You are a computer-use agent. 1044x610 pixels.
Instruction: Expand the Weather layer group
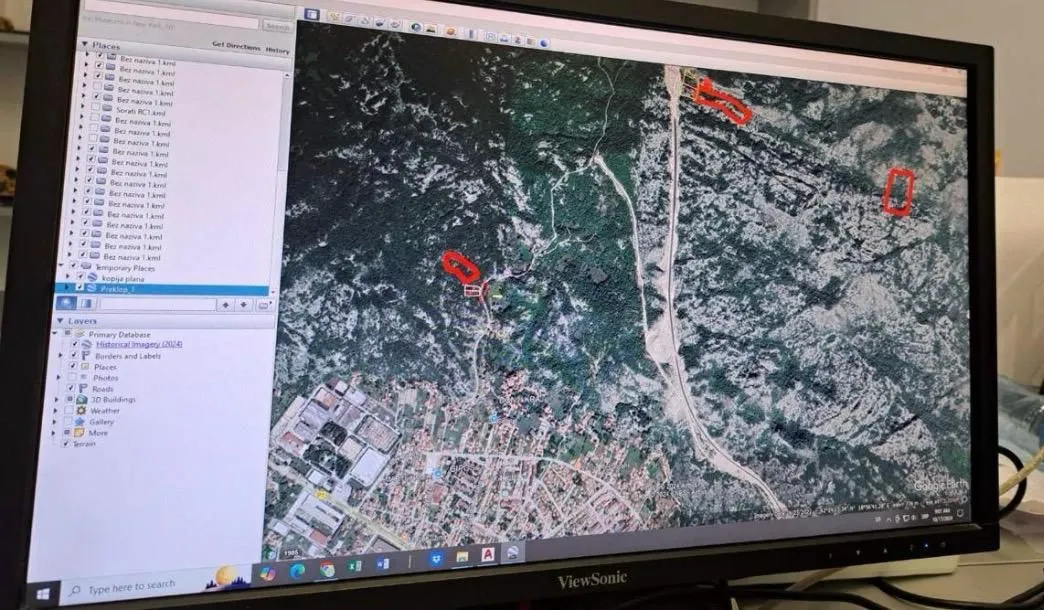coord(55,411)
